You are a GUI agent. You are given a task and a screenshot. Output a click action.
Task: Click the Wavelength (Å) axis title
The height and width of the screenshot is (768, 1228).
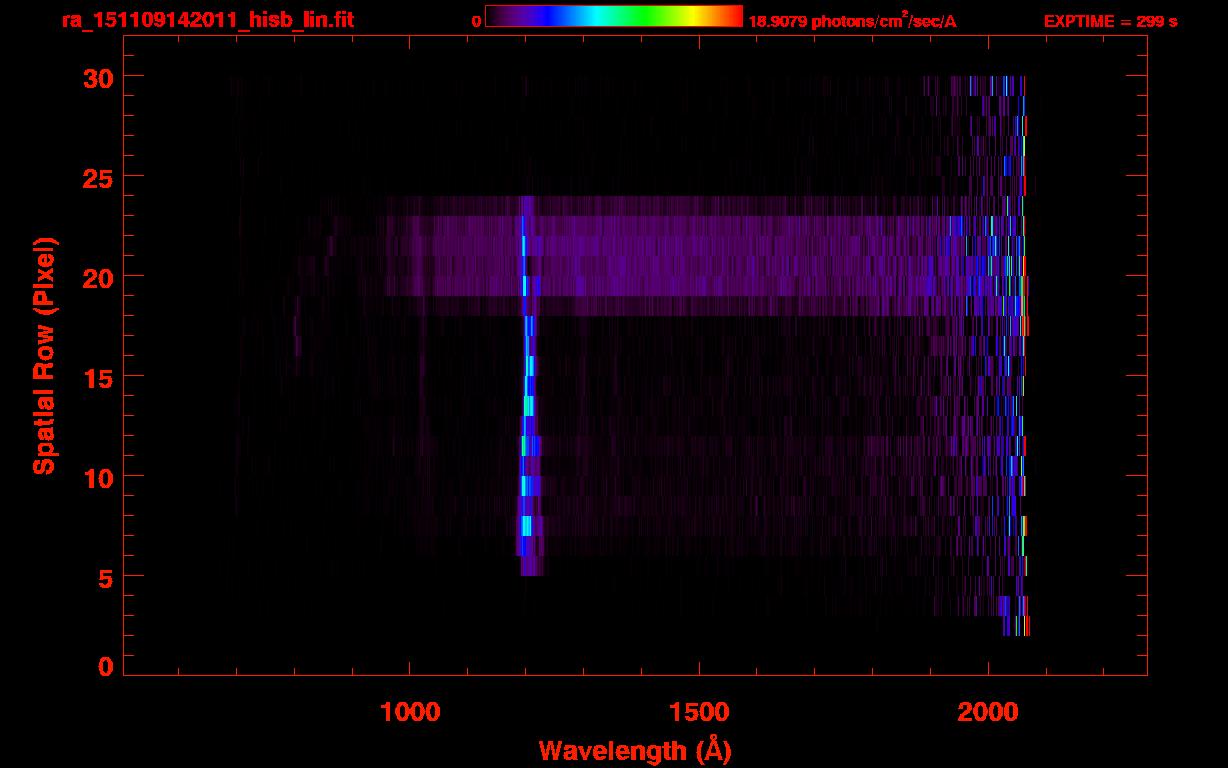[x=635, y=750]
